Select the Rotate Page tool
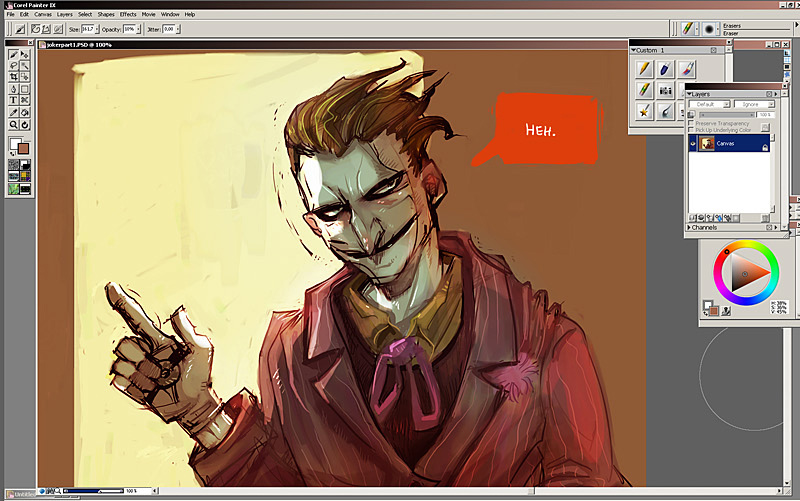 pos(24,124)
